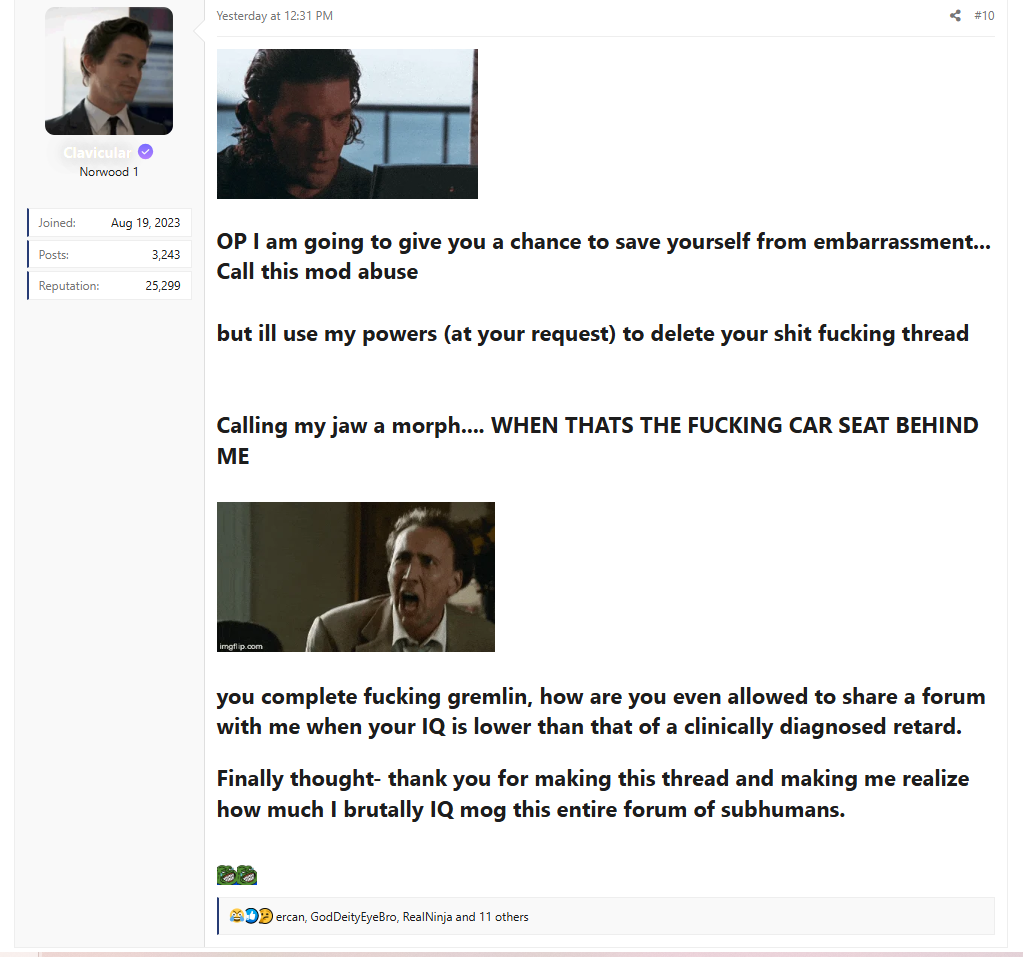The width and height of the screenshot is (1023, 957).
Task: Click the text 'Calling my jaw a morph....'
Action: 350,425
